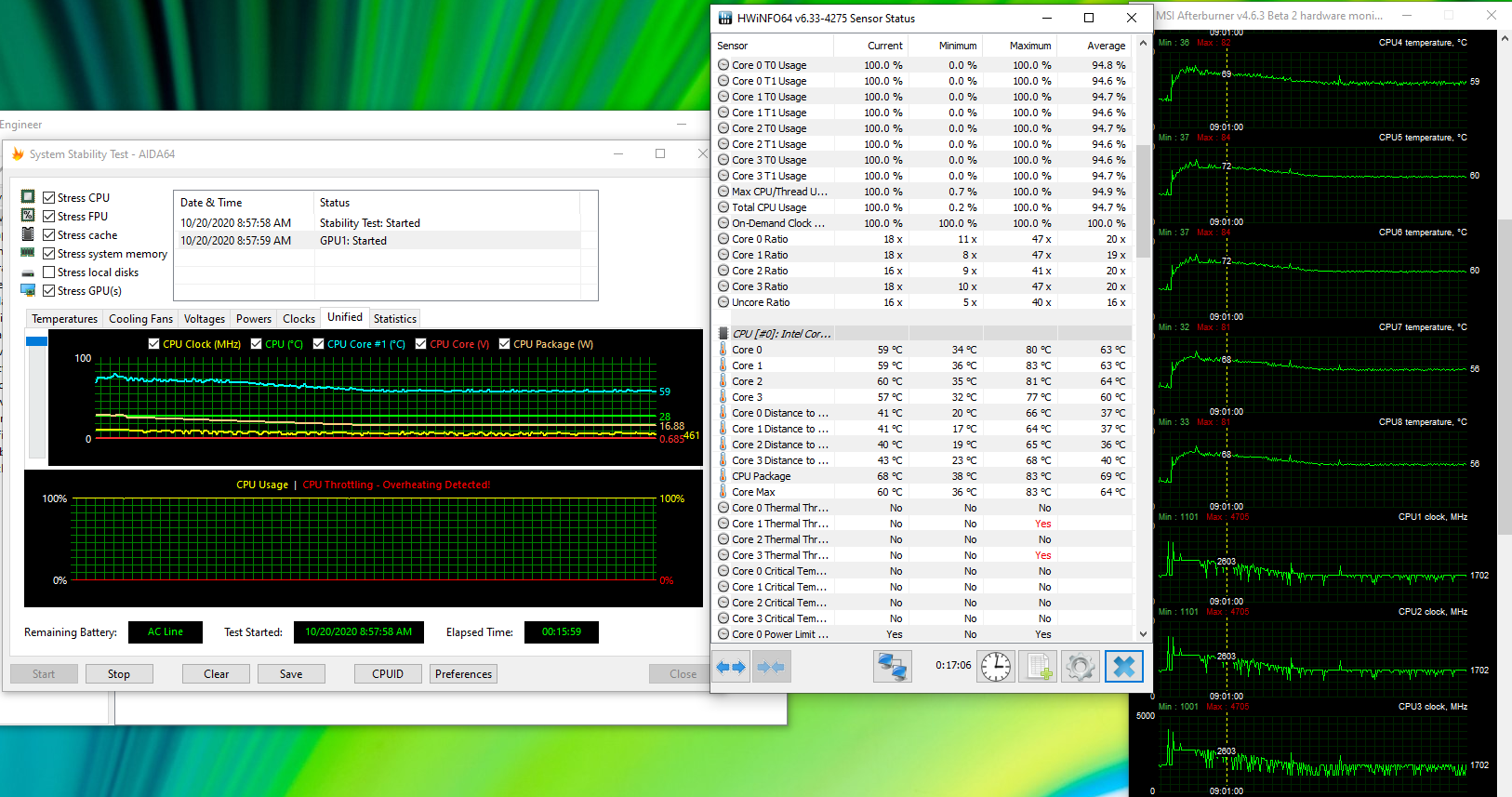Select the Voltages tab

pyautogui.click(x=205, y=319)
